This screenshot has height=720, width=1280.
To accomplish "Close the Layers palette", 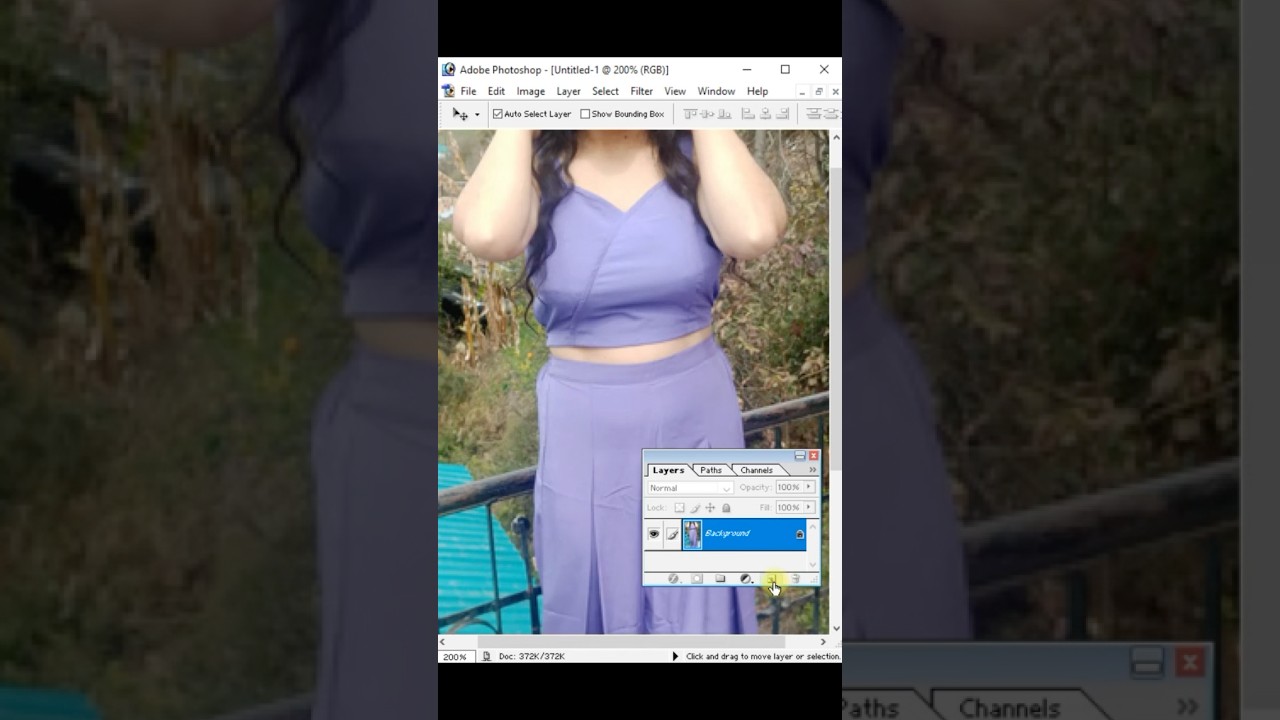I will click(x=813, y=456).
